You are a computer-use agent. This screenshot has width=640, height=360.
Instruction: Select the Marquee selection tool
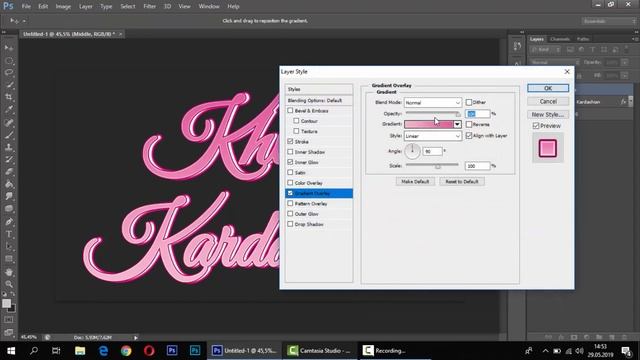(9, 61)
